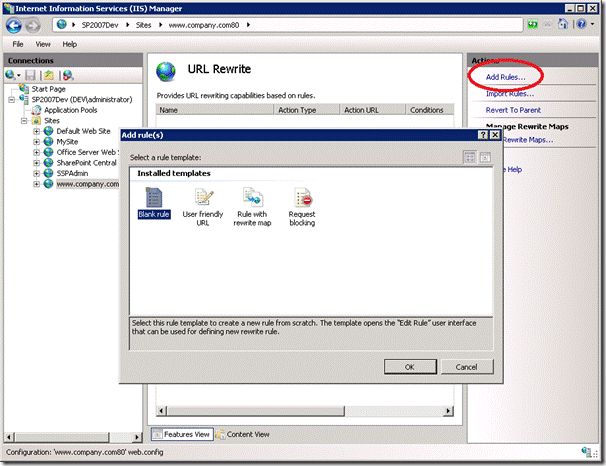This screenshot has width=606, height=466.
Task: Click the up-folder icon in Connections toolbar
Action: (49, 75)
